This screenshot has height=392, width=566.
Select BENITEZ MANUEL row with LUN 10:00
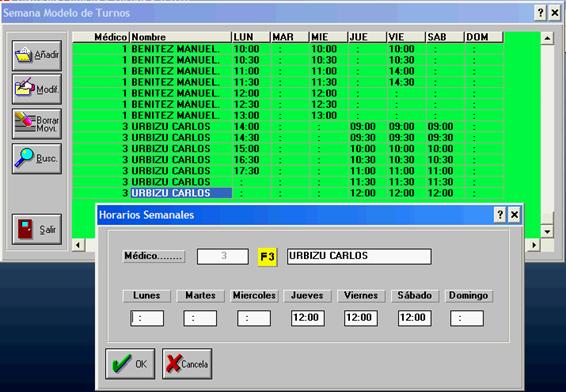pos(288,49)
